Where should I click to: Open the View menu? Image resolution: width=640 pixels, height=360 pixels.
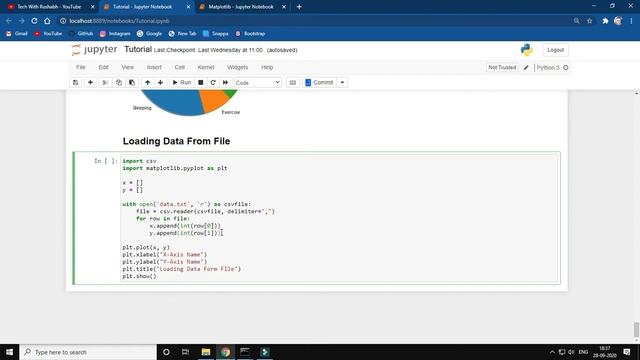click(x=127, y=67)
